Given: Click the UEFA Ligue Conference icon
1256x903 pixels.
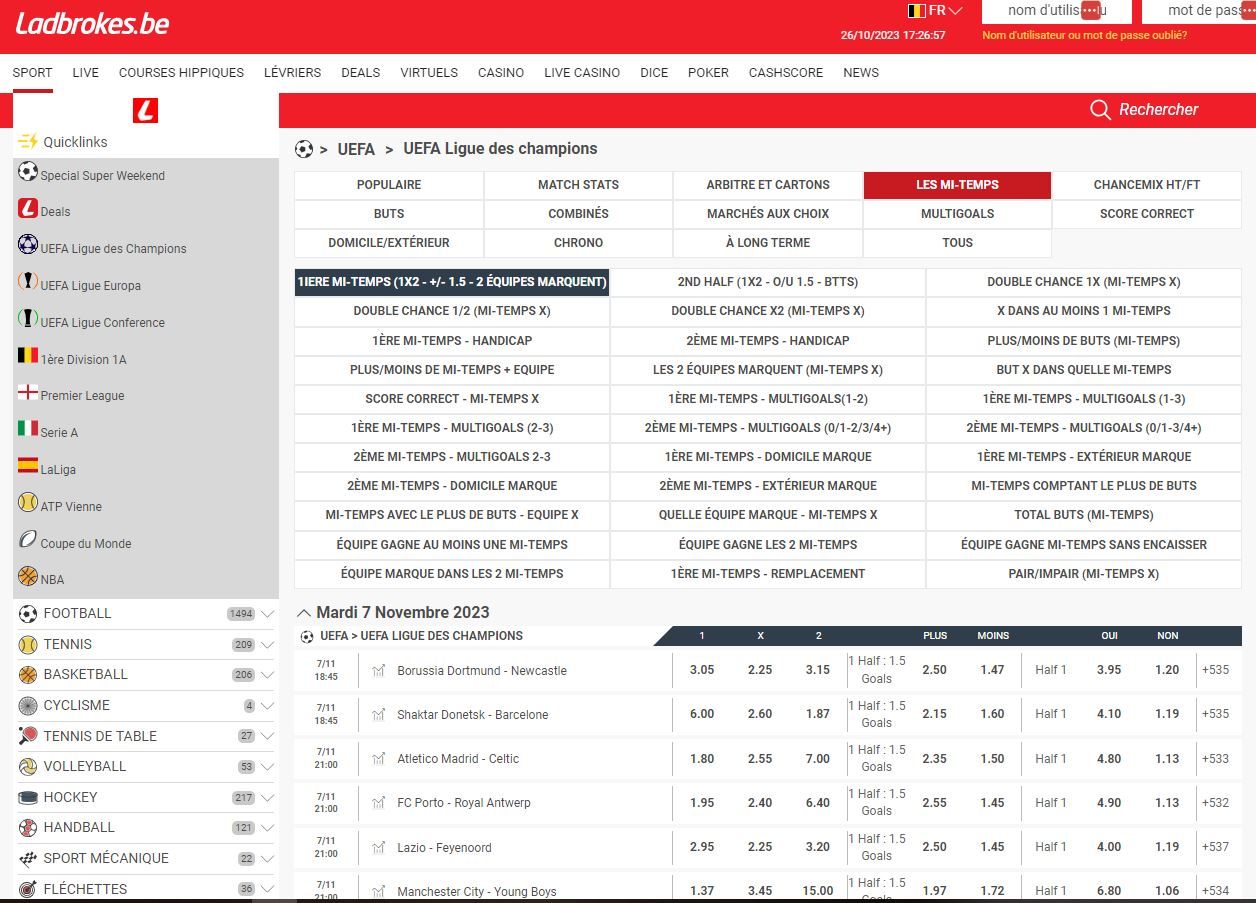Looking at the screenshot, I should pos(28,319).
